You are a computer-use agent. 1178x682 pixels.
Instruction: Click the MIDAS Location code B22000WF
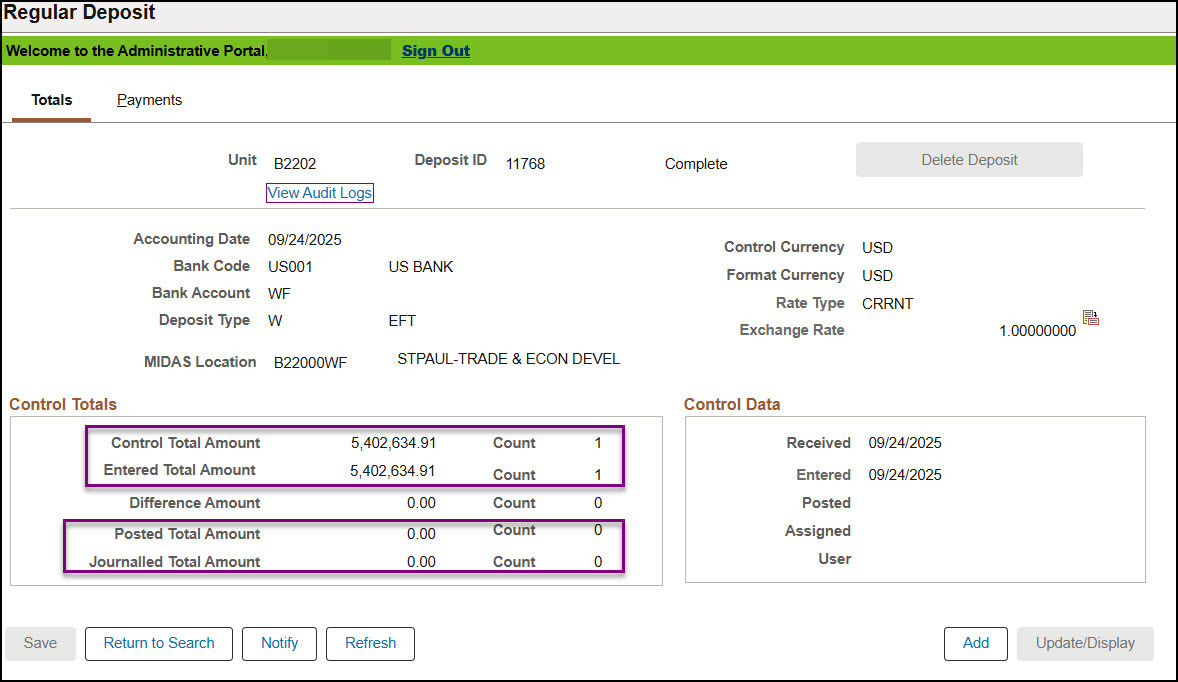tap(310, 363)
